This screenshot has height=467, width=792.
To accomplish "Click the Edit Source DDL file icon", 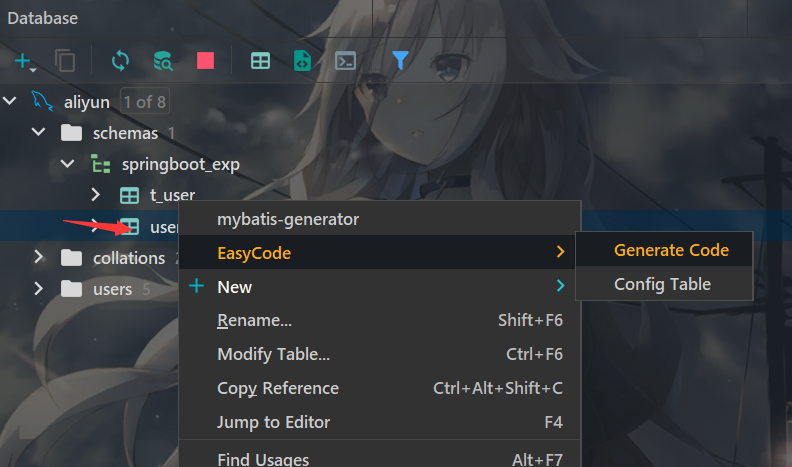I will (302, 61).
